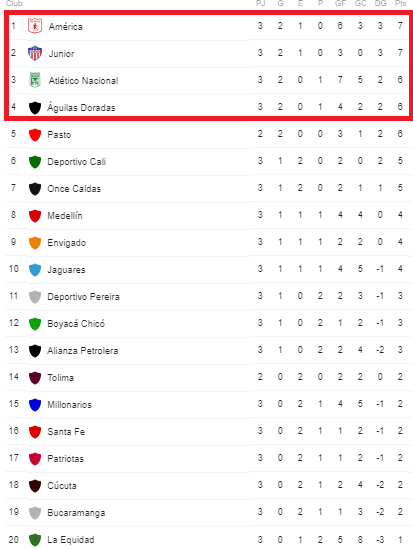Click the bright green Boyacá Chicó shield
This screenshot has width=413, height=549.
click(35, 324)
